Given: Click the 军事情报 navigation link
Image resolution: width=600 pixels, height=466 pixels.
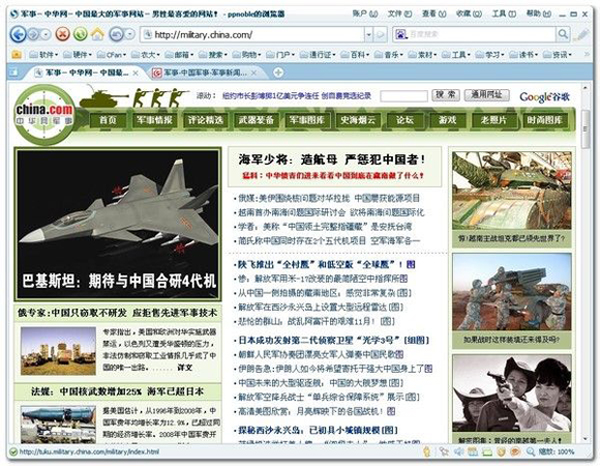Looking at the screenshot, I should 155,120.
